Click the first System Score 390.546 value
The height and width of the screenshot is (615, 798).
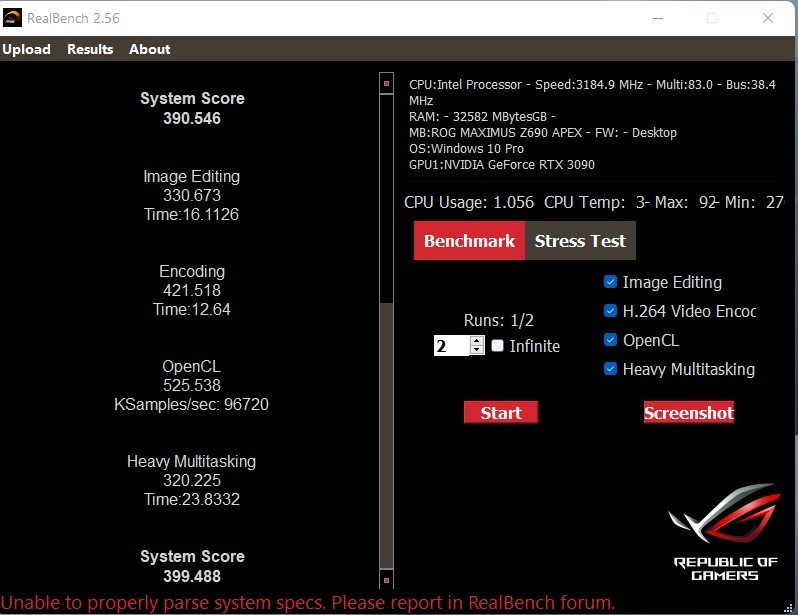[192, 118]
